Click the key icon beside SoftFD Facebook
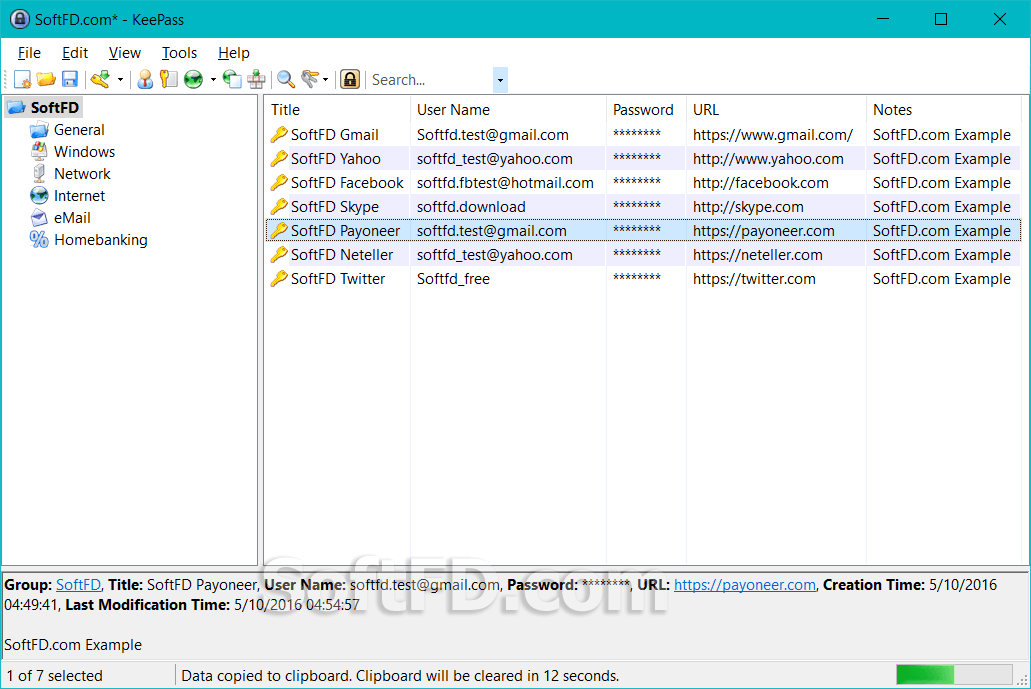The image size is (1031, 689). tap(279, 183)
